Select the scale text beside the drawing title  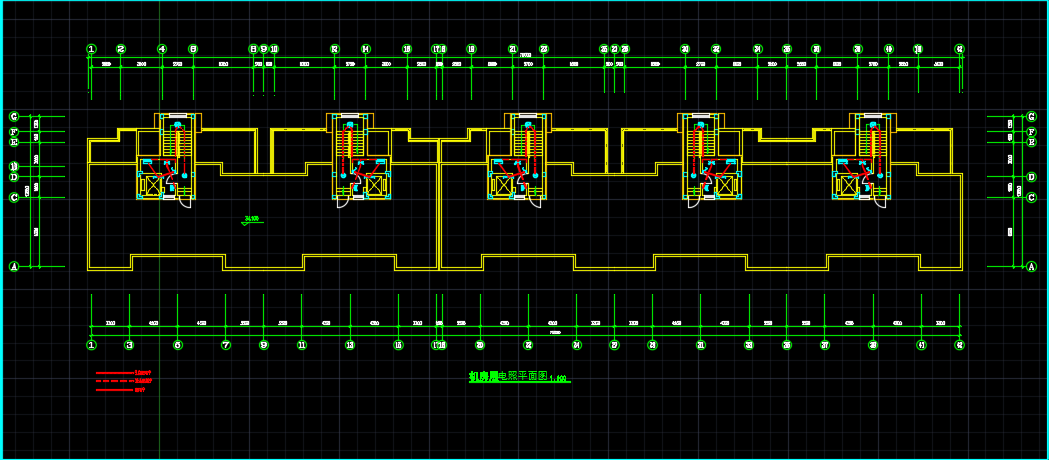click(x=559, y=378)
